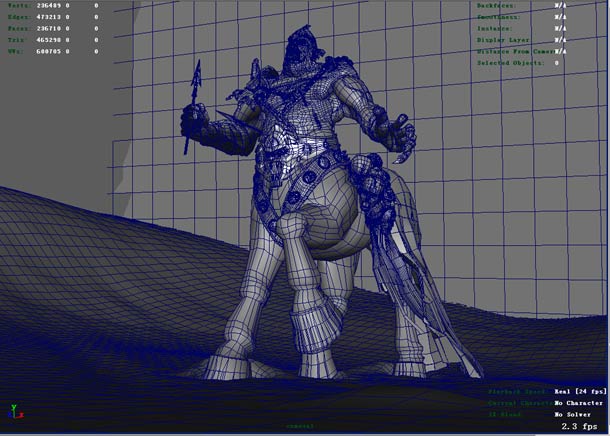Screen dimensions: 610x436
Task: Click the N/A value beside Smoothness
Action: [560, 17]
